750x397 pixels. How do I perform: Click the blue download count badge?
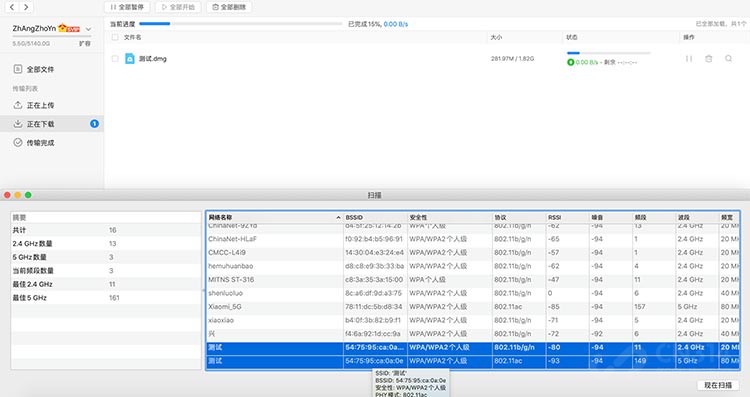click(x=94, y=124)
